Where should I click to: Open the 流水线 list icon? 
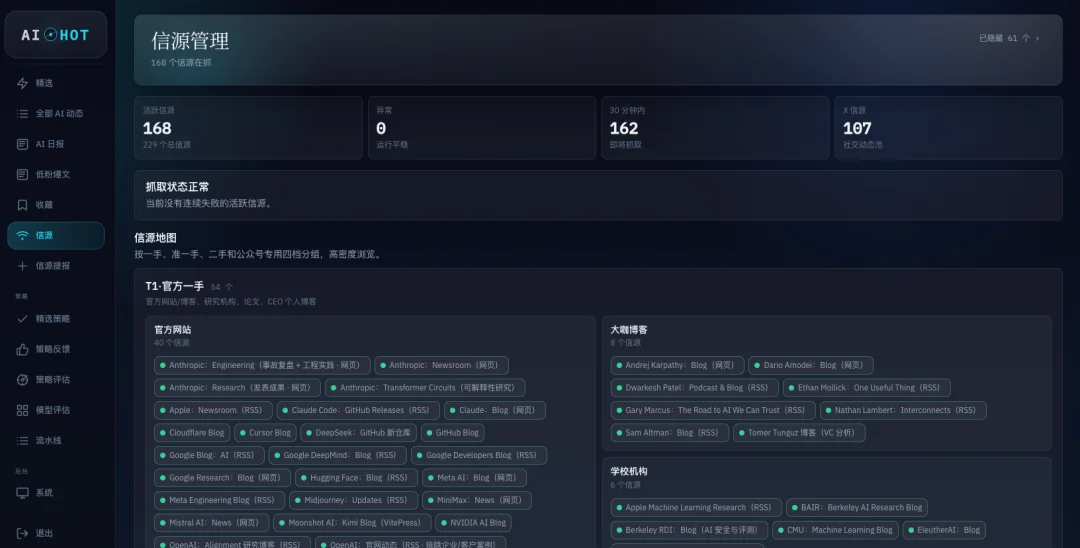tap(22, 441)
